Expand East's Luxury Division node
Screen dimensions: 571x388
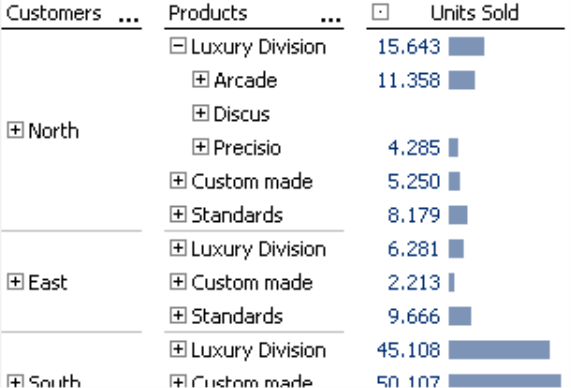[178, 248]
